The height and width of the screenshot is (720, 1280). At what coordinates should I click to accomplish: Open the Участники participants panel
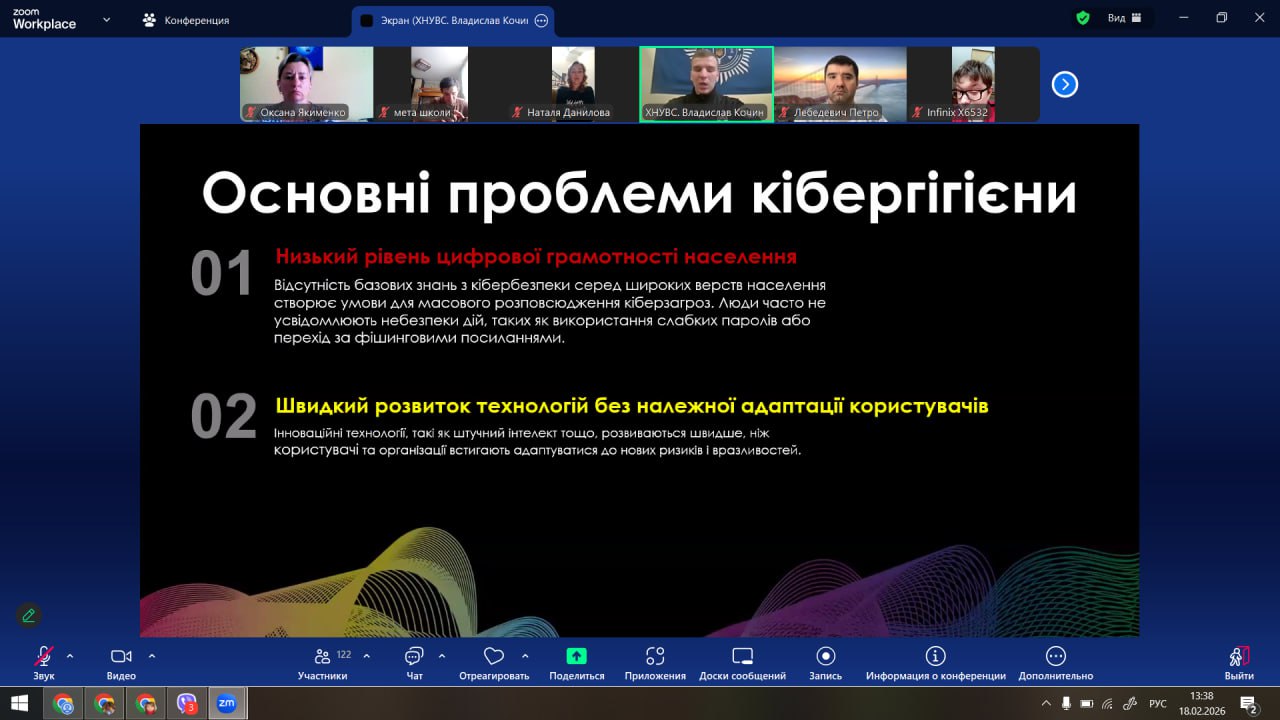click(322, 657)
